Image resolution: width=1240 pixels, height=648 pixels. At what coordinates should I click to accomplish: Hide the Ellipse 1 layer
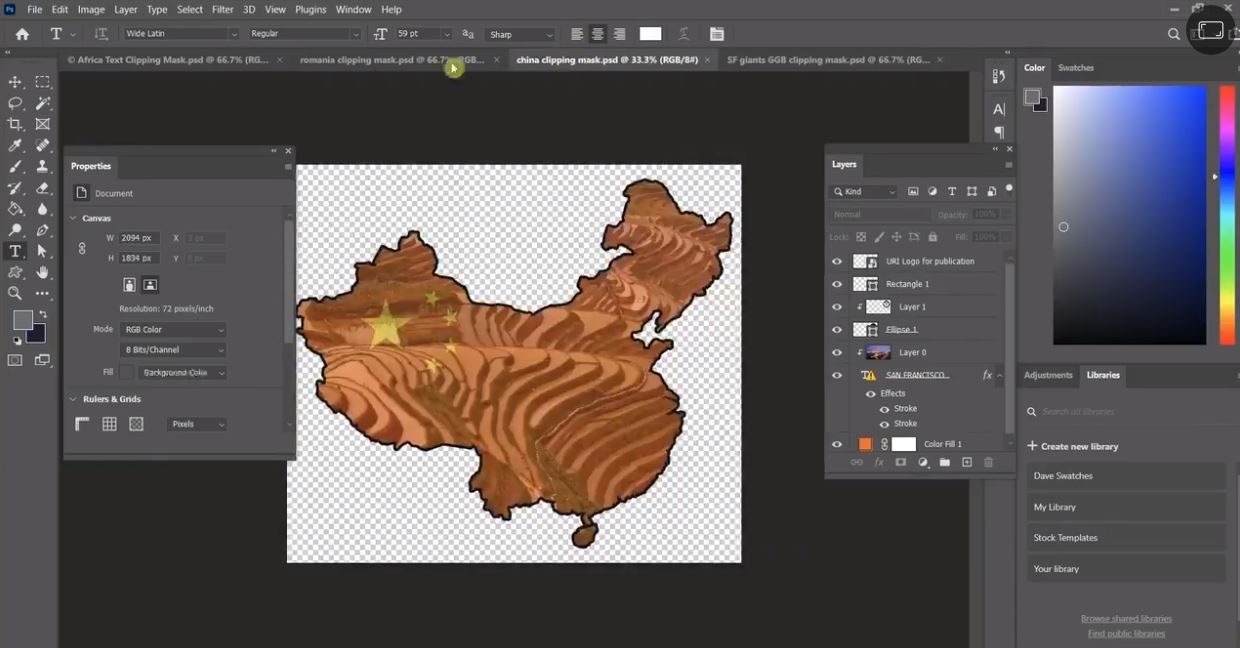pos(837,329)
